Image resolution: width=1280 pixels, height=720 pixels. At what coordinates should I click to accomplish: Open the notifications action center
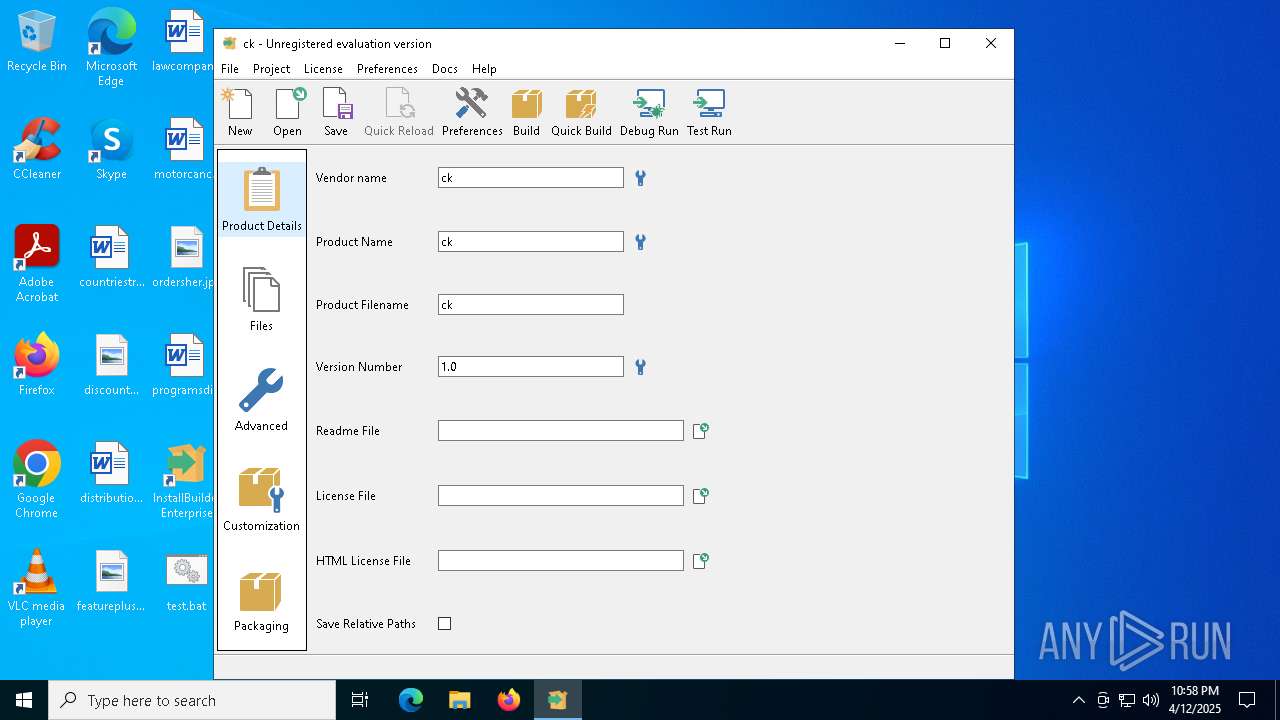click(1247, 700)
